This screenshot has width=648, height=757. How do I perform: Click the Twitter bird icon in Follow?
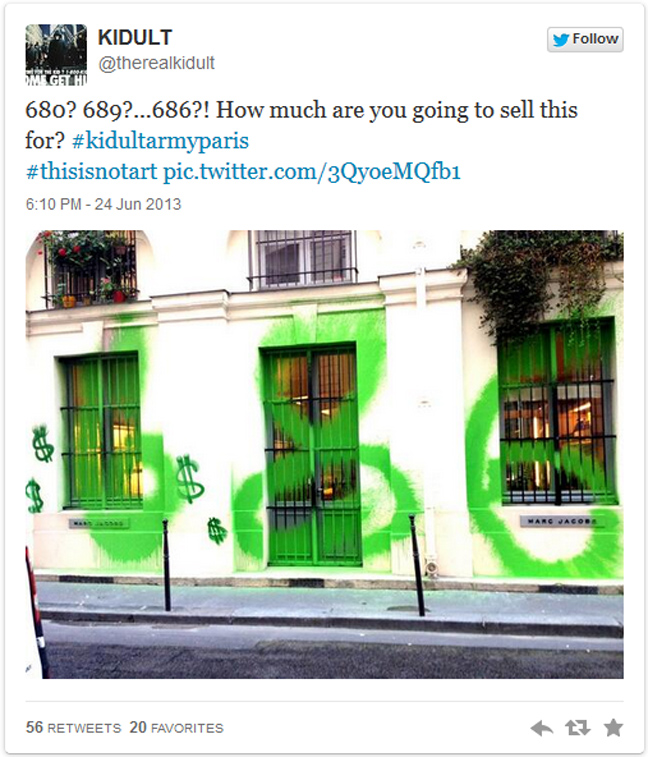coord(561,39)
